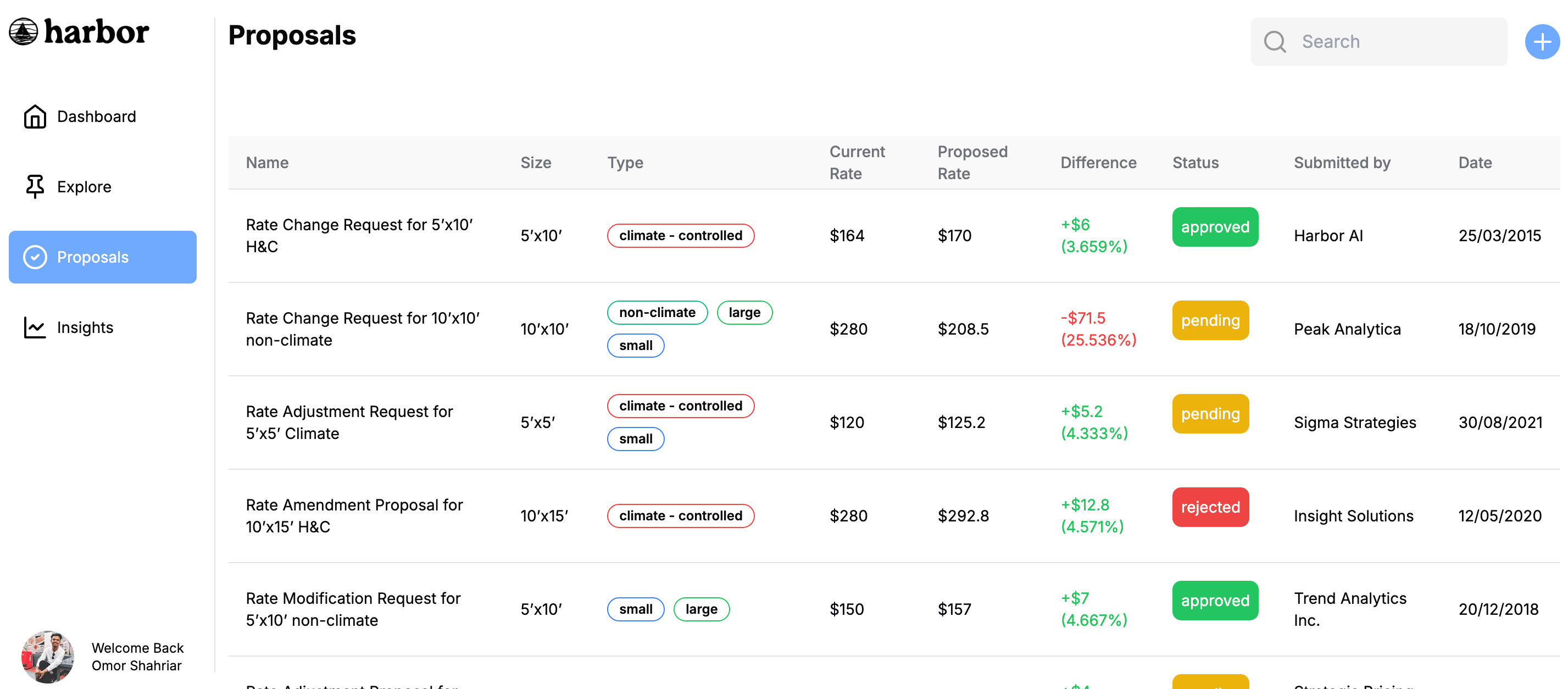This screenshot has width=1568, height=689.
Task: Click the Submitted by column header
Action: click(x=1342, y=163)
